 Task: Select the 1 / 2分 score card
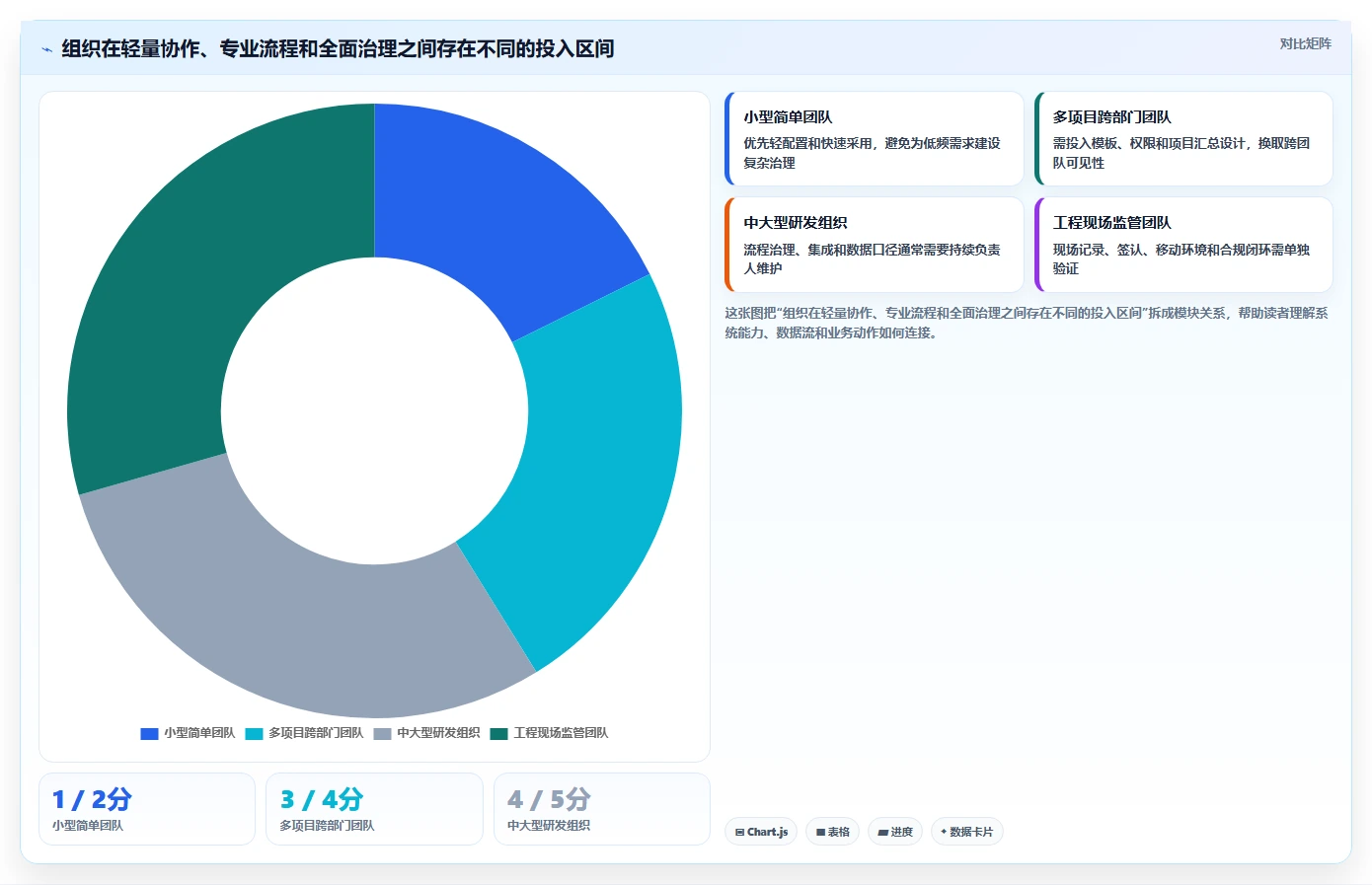point(147,809)
